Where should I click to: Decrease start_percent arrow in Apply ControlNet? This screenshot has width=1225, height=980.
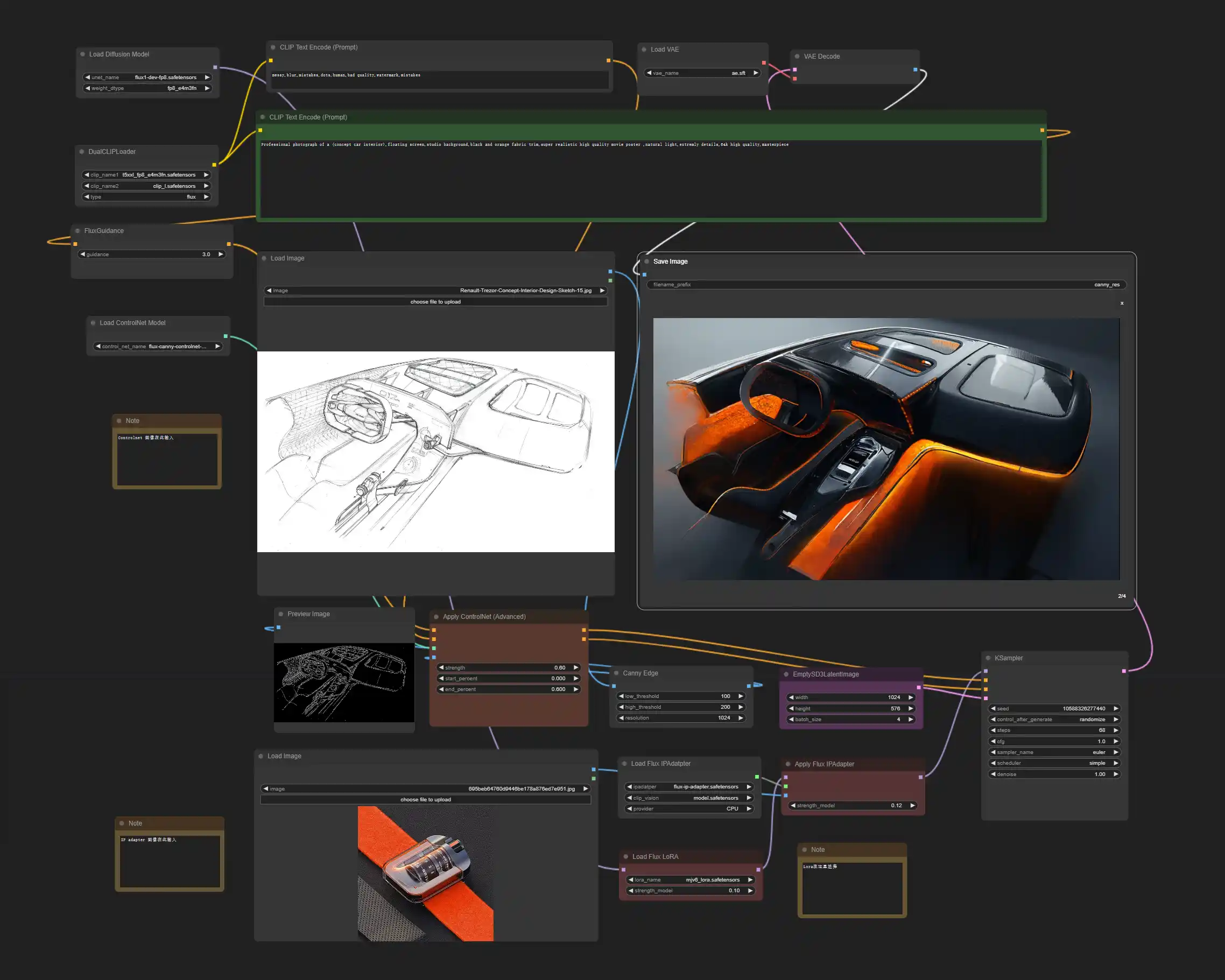point(441,678)
